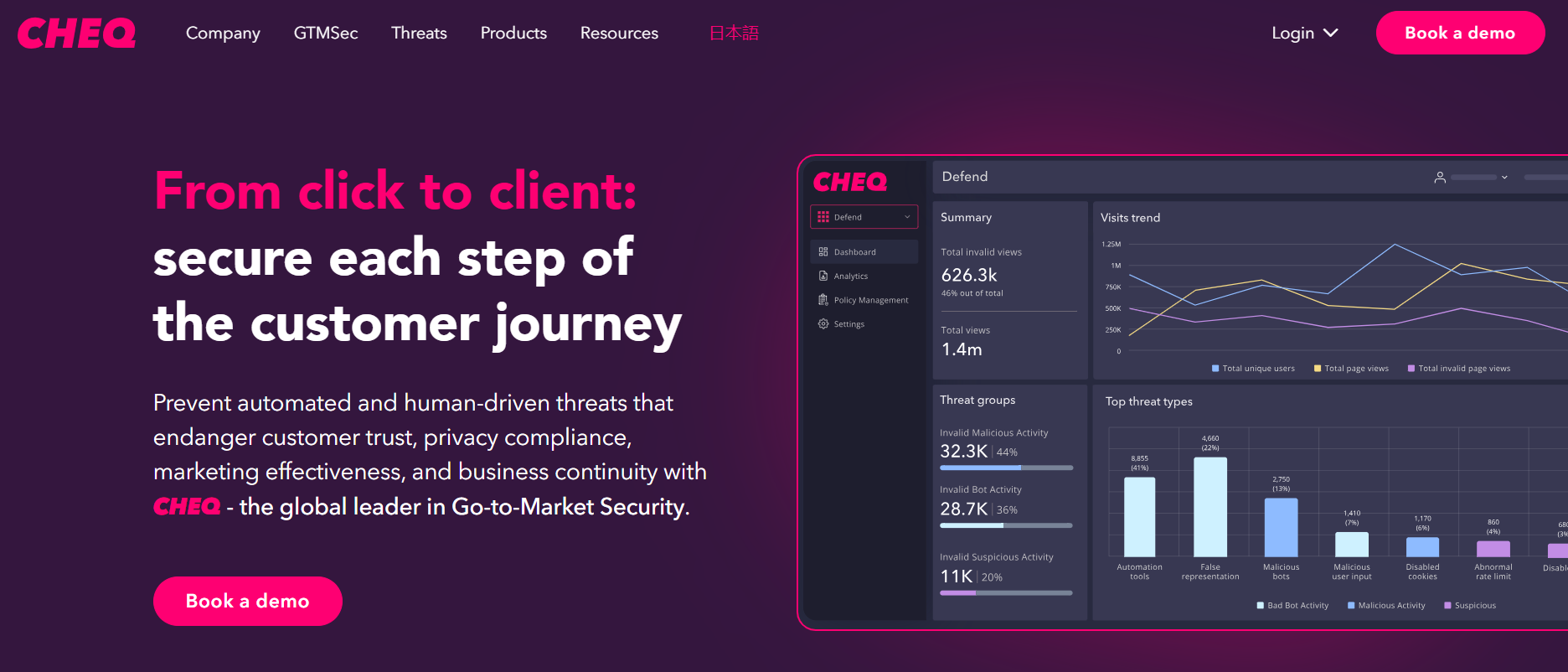This screenshot has width=1568, height=672.
Task: Open the Company menu
Action: coord(223,33)
